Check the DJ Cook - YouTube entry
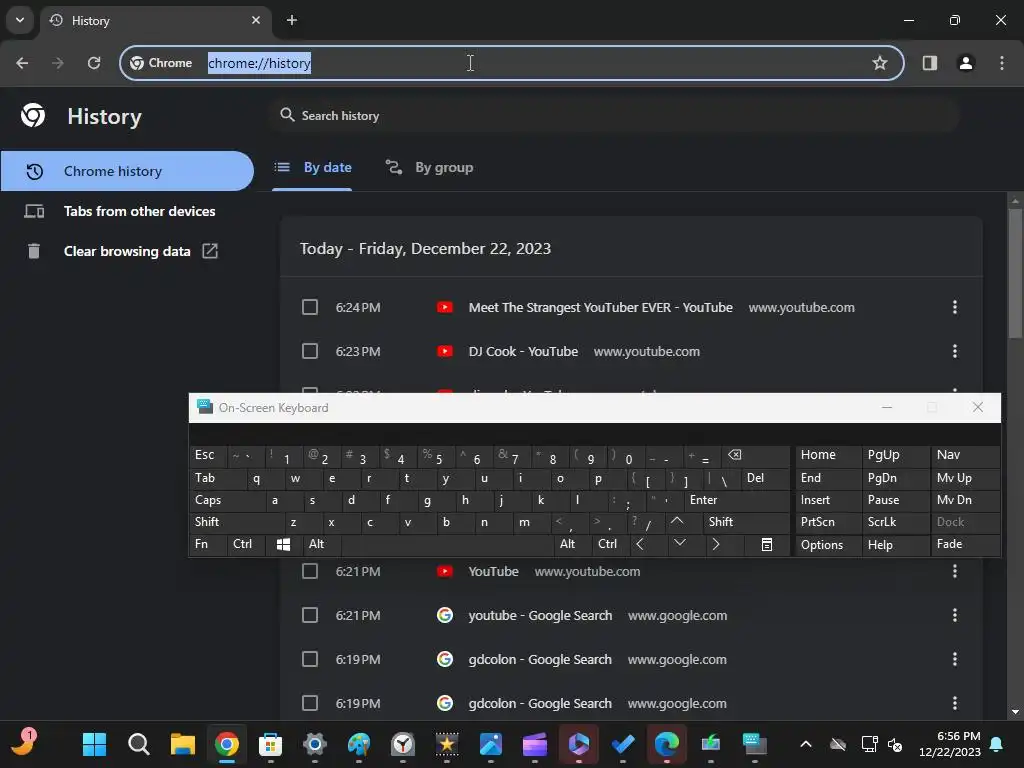Screen dimensions: 1024x768 coord(310,351)
